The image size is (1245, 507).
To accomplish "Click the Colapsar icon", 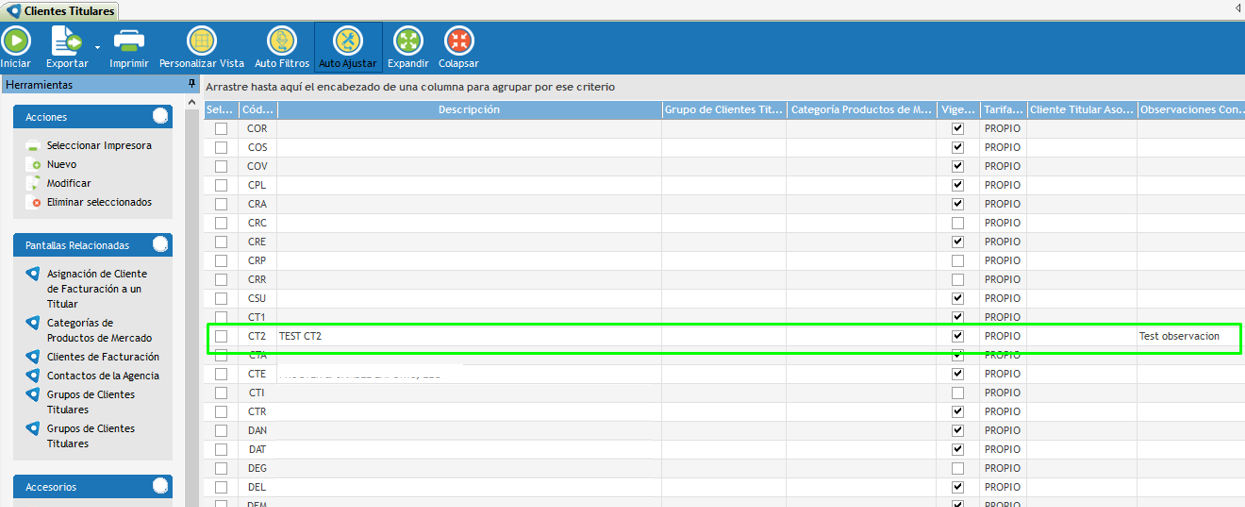I will click(458, 41).
